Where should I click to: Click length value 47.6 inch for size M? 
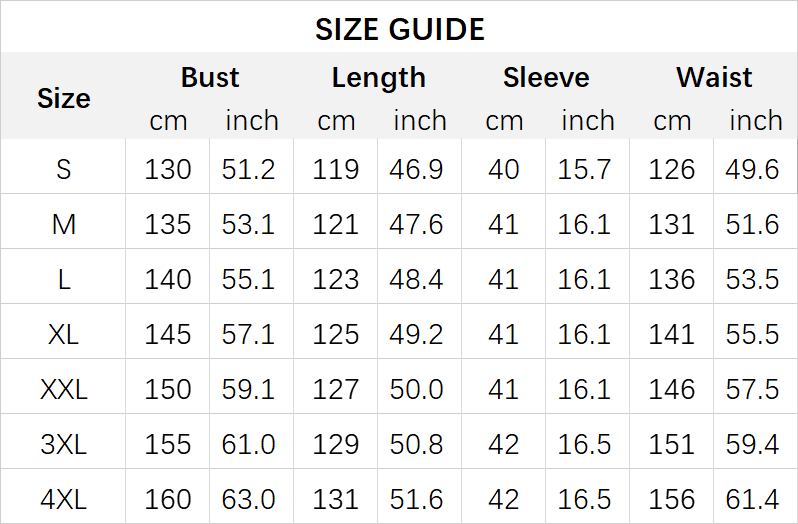419,224
